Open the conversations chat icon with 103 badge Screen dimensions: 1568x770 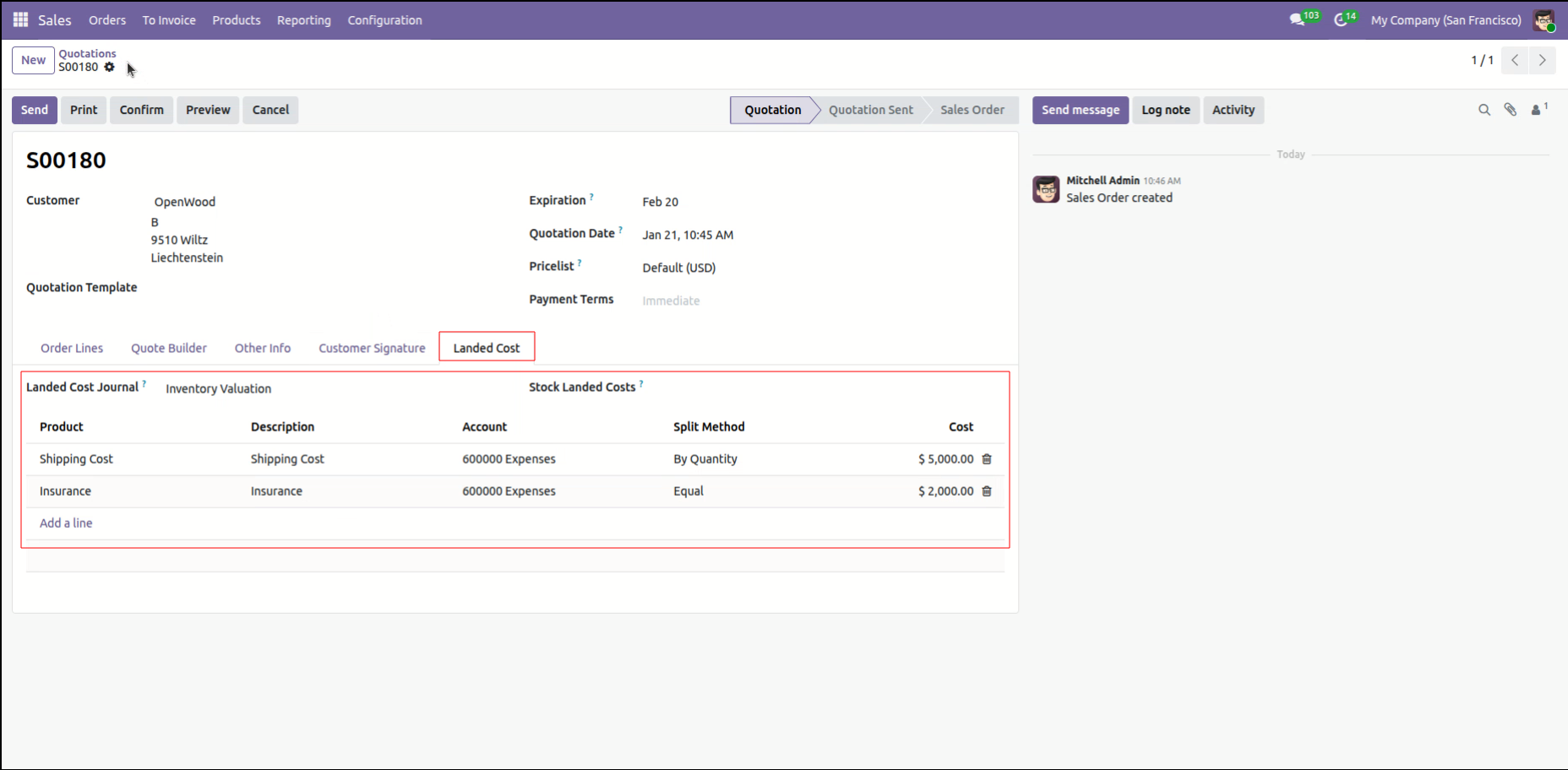click(1298, 19)
